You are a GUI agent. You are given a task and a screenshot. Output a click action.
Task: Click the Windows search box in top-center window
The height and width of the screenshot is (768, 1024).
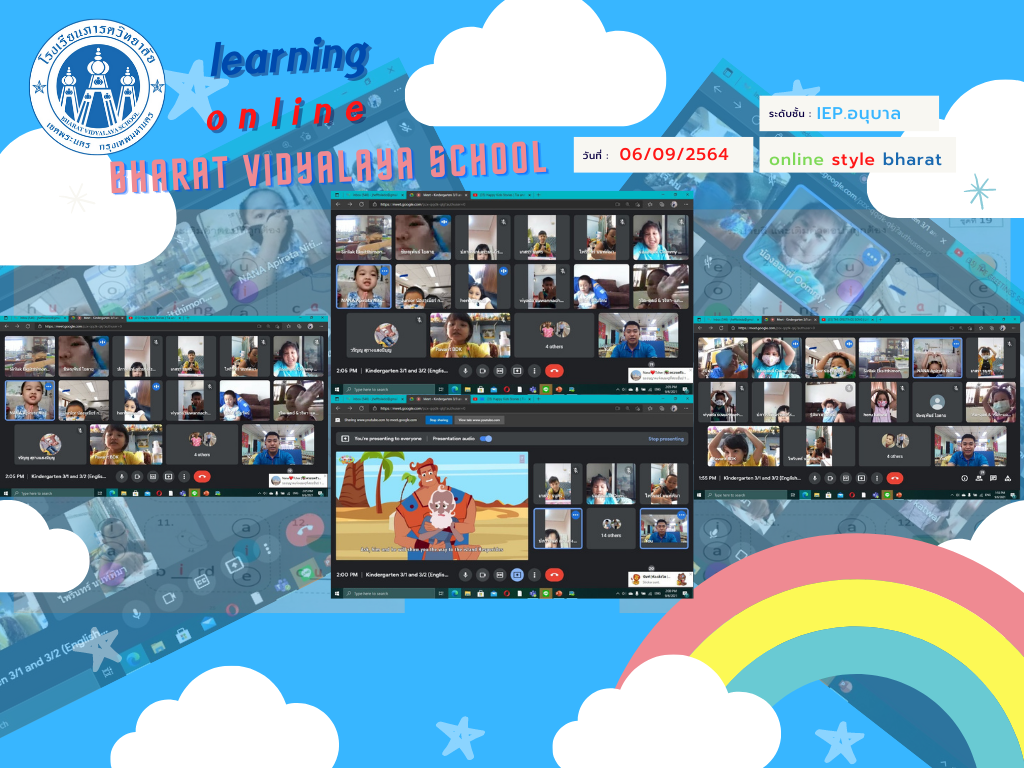point(389,389)
